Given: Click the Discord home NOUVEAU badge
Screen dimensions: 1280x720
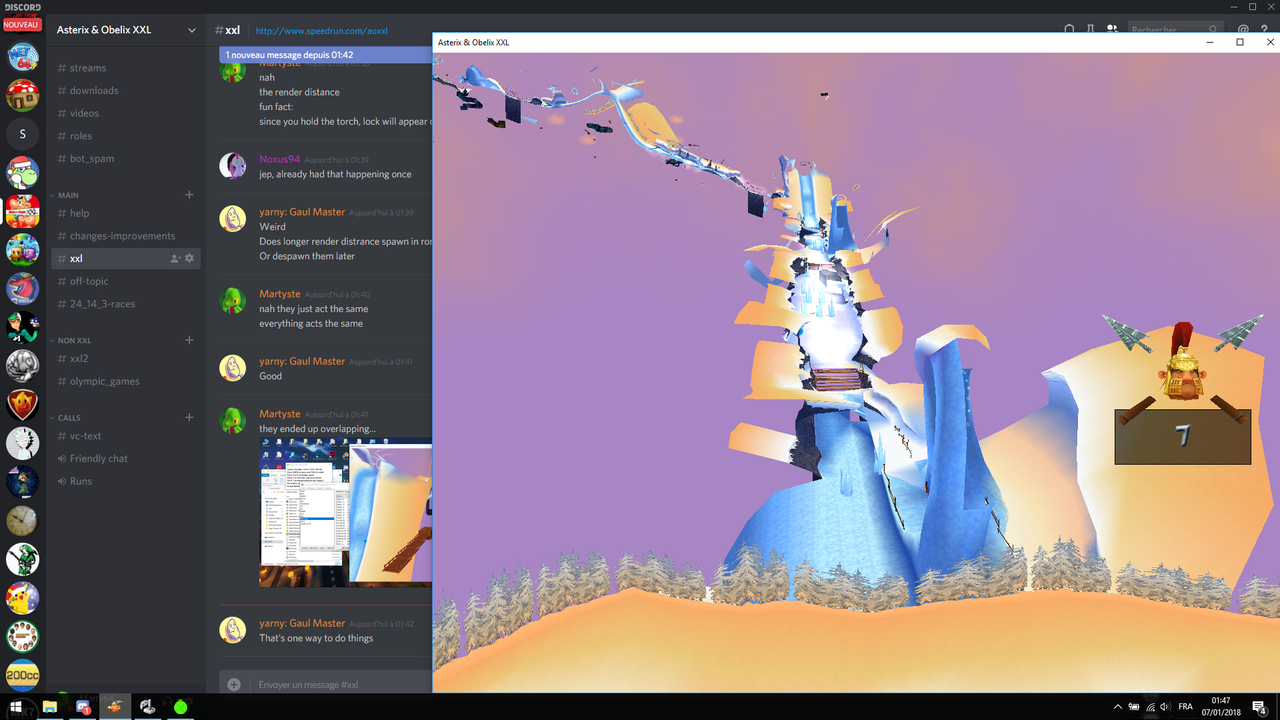Looking at the screenshot, I should coord(22,25).
